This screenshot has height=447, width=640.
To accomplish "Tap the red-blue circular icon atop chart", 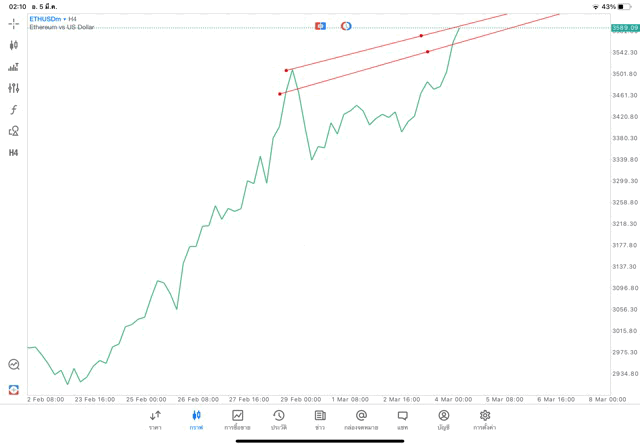I will coord(346,25).
